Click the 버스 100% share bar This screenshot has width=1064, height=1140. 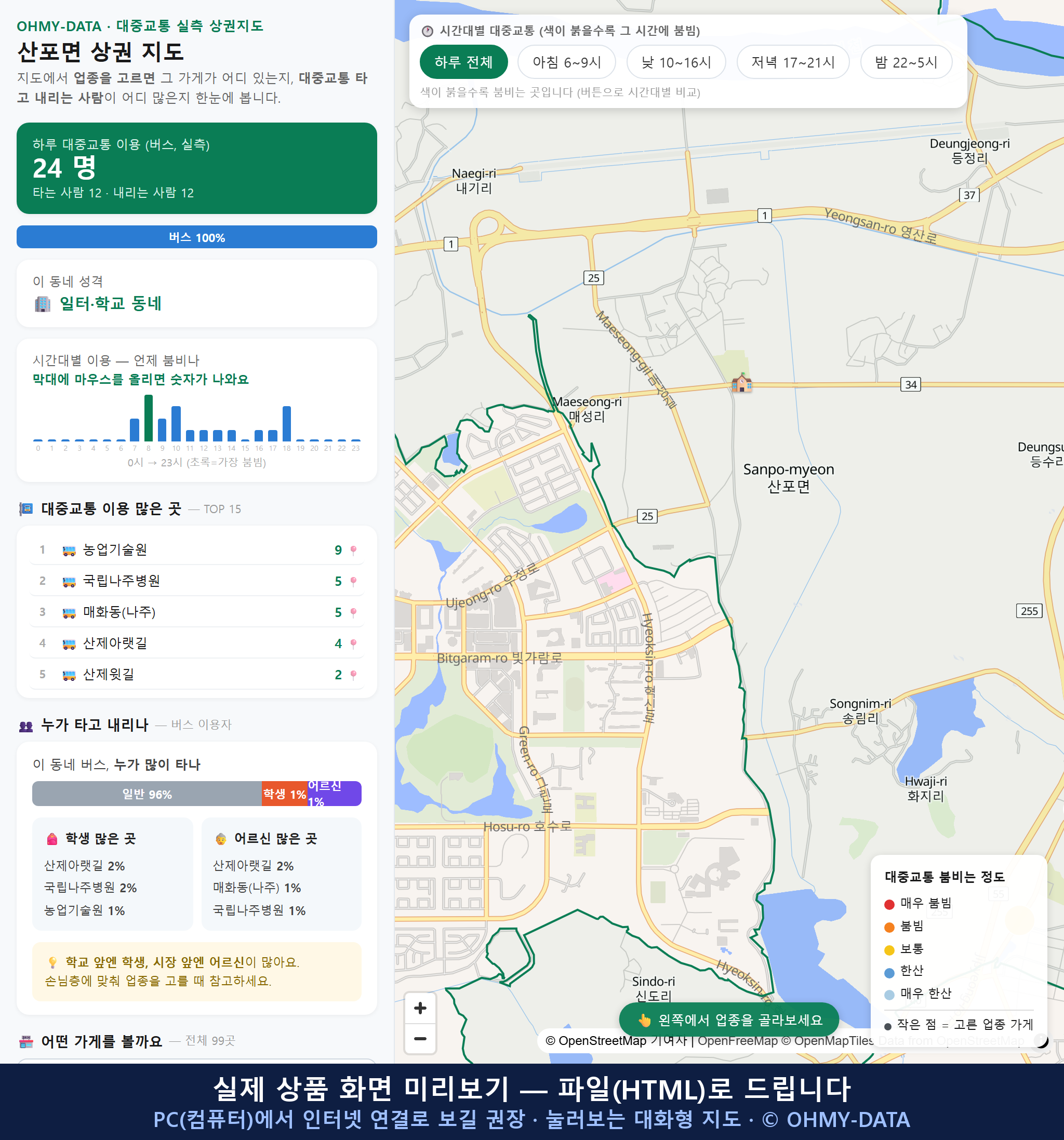[x=197, y=237]
